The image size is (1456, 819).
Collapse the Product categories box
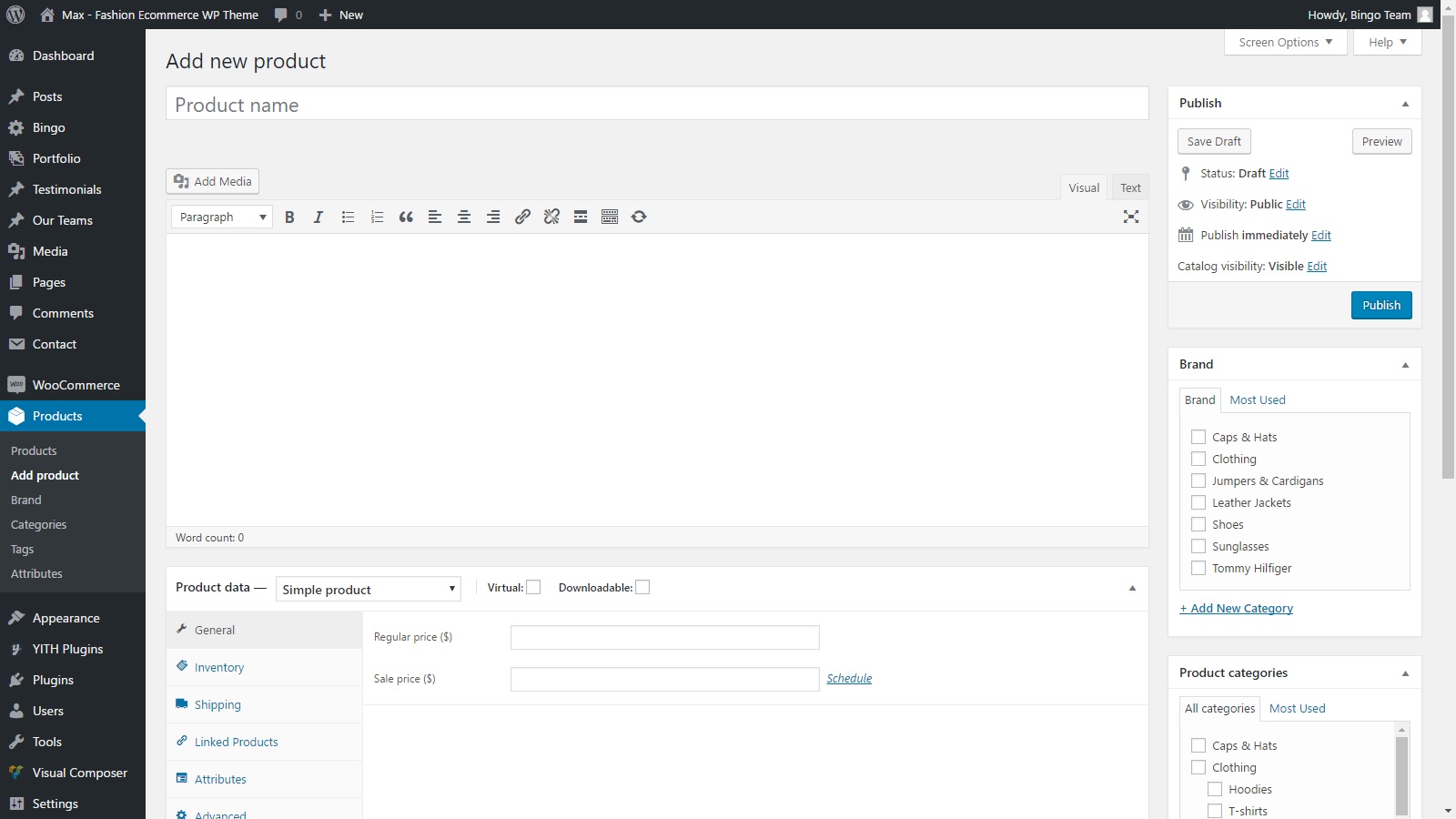point(1405,673)
